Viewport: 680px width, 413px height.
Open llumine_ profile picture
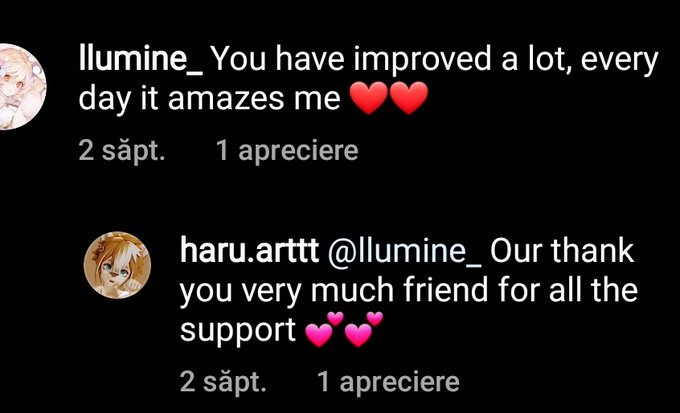click(22, 87)
